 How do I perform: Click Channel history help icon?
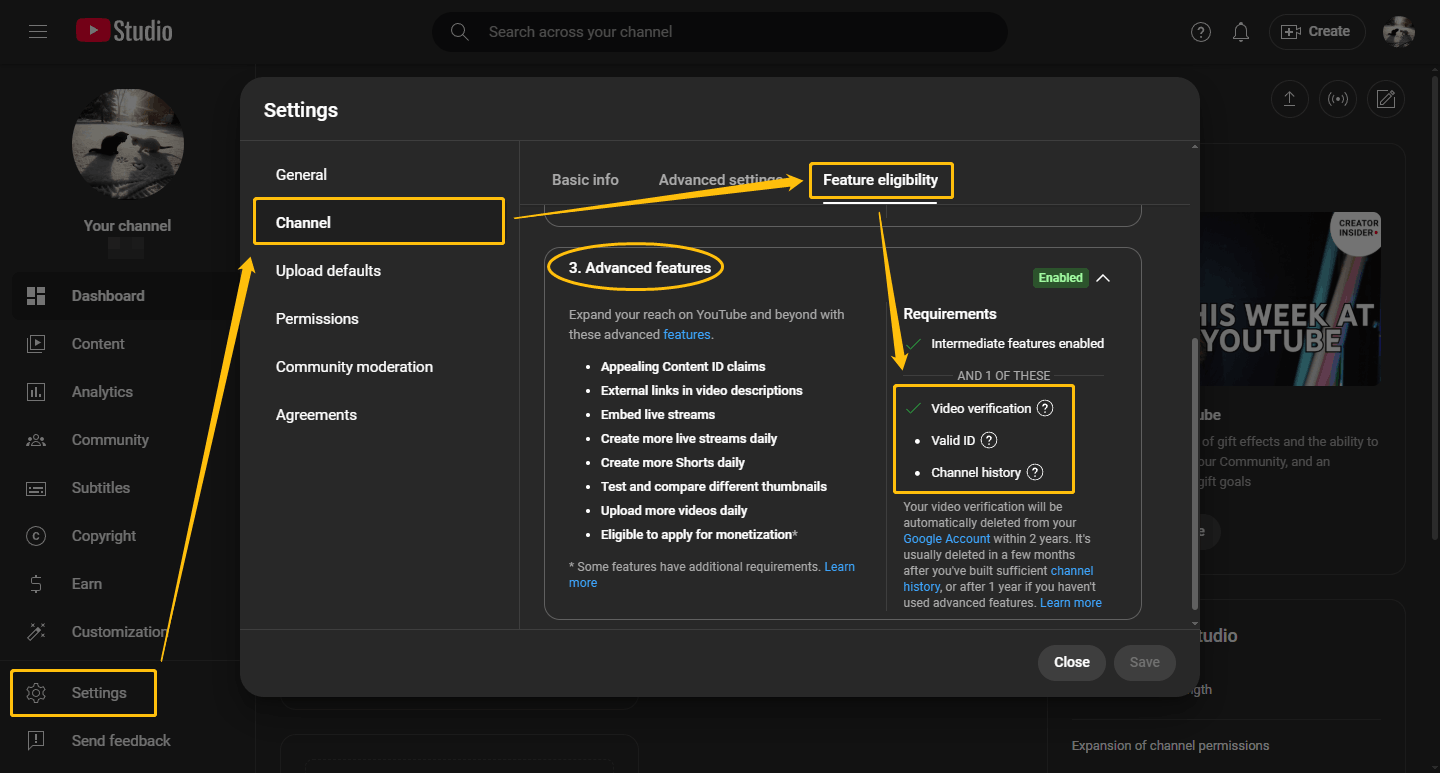[1035, 472]
